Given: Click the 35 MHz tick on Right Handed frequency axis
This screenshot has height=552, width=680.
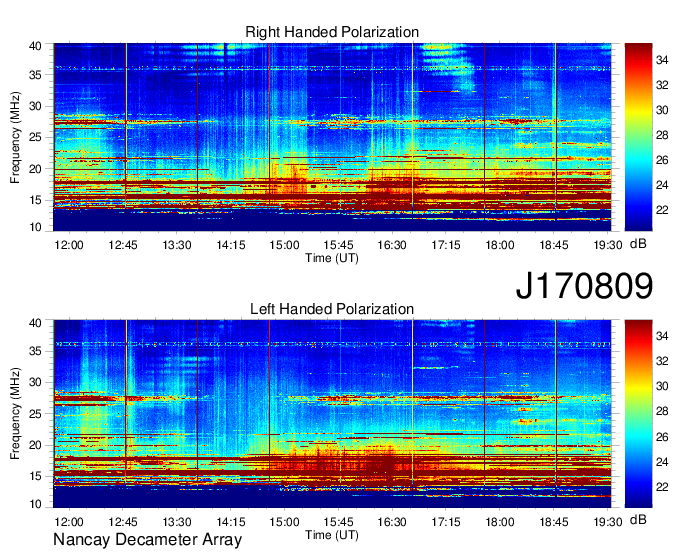Looking at the screenshot, I should [x=35, y=75].
